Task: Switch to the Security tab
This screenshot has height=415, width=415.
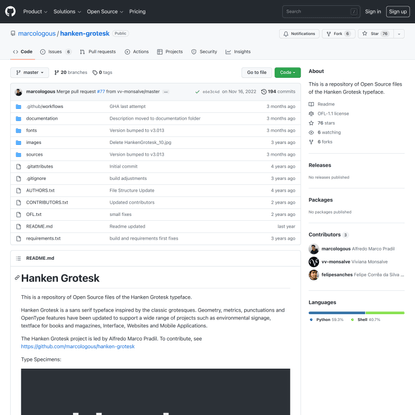Action: pos(204,52)
